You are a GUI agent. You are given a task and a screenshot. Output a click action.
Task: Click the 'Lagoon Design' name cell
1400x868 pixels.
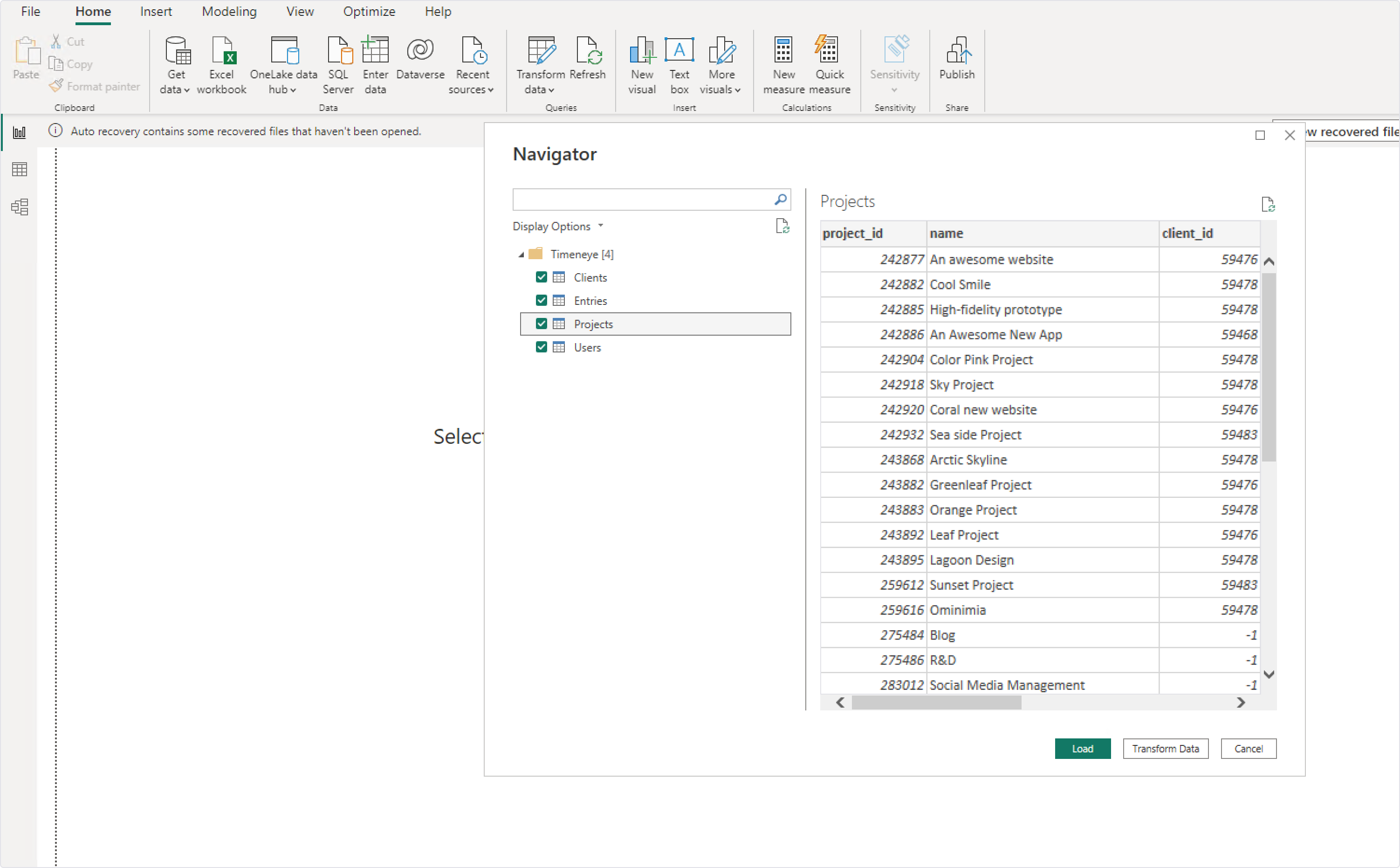1042,560
